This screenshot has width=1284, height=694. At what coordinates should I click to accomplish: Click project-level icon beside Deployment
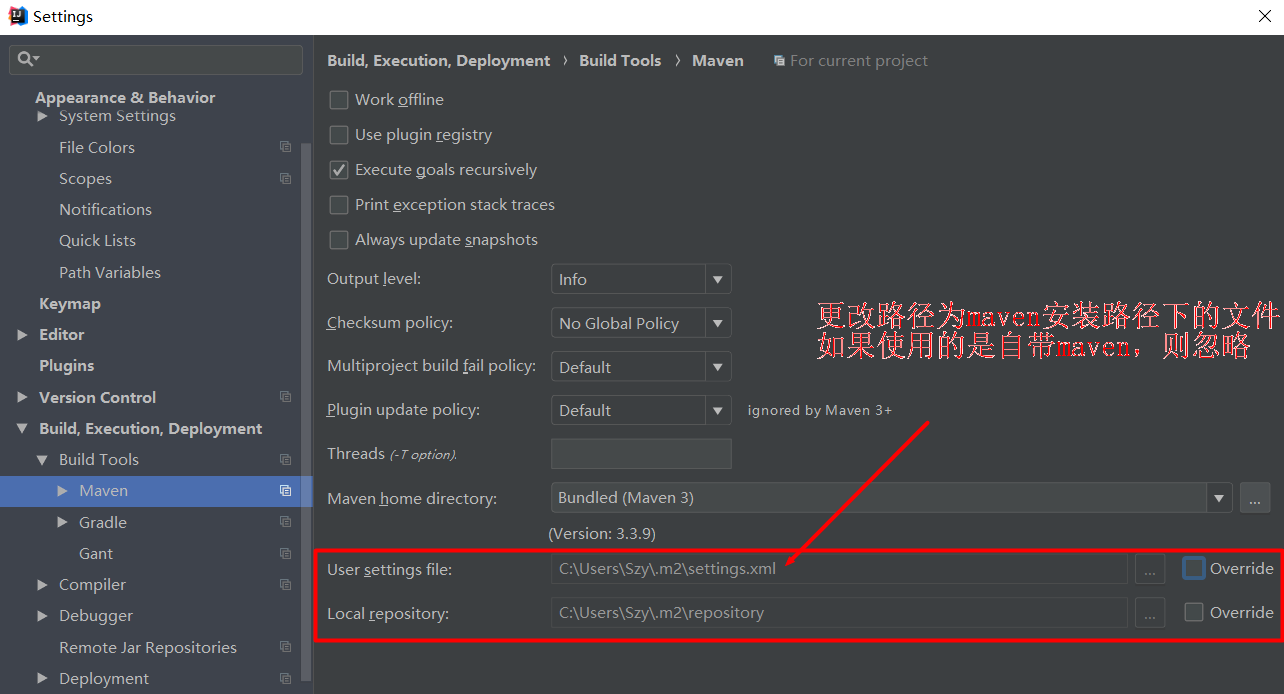tap(286, 678)
